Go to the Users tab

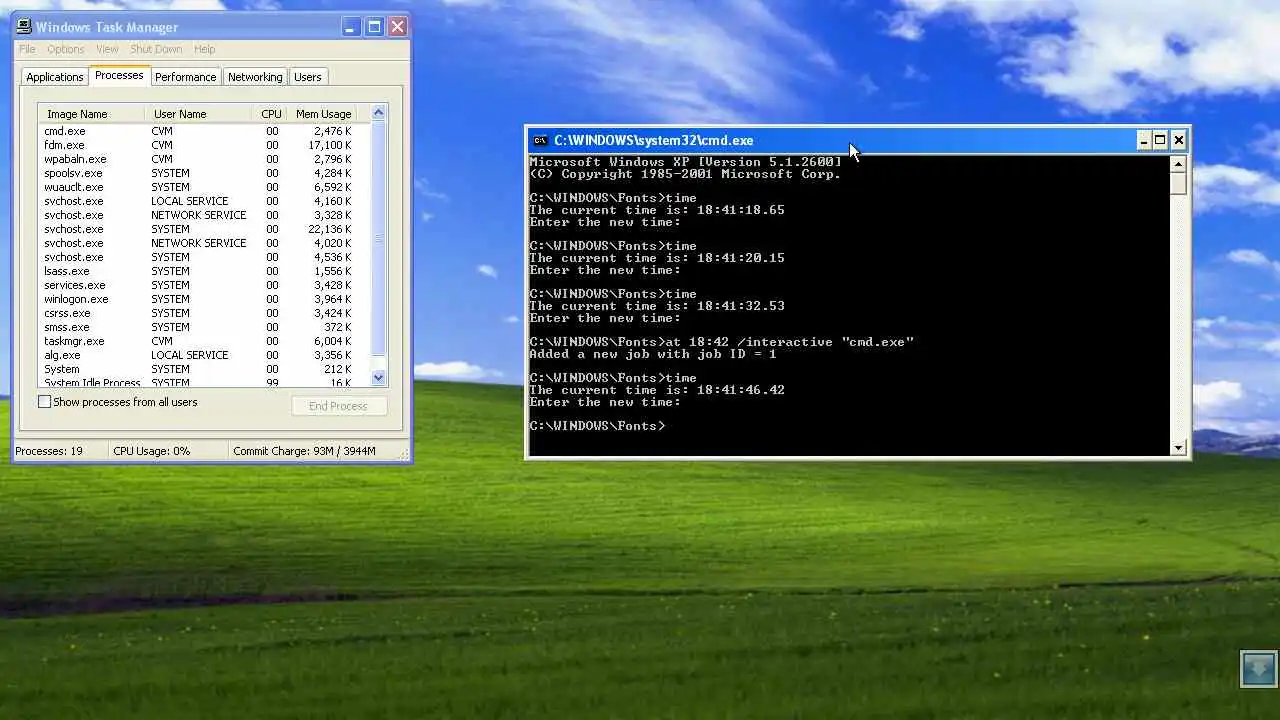tap(308, 77)
